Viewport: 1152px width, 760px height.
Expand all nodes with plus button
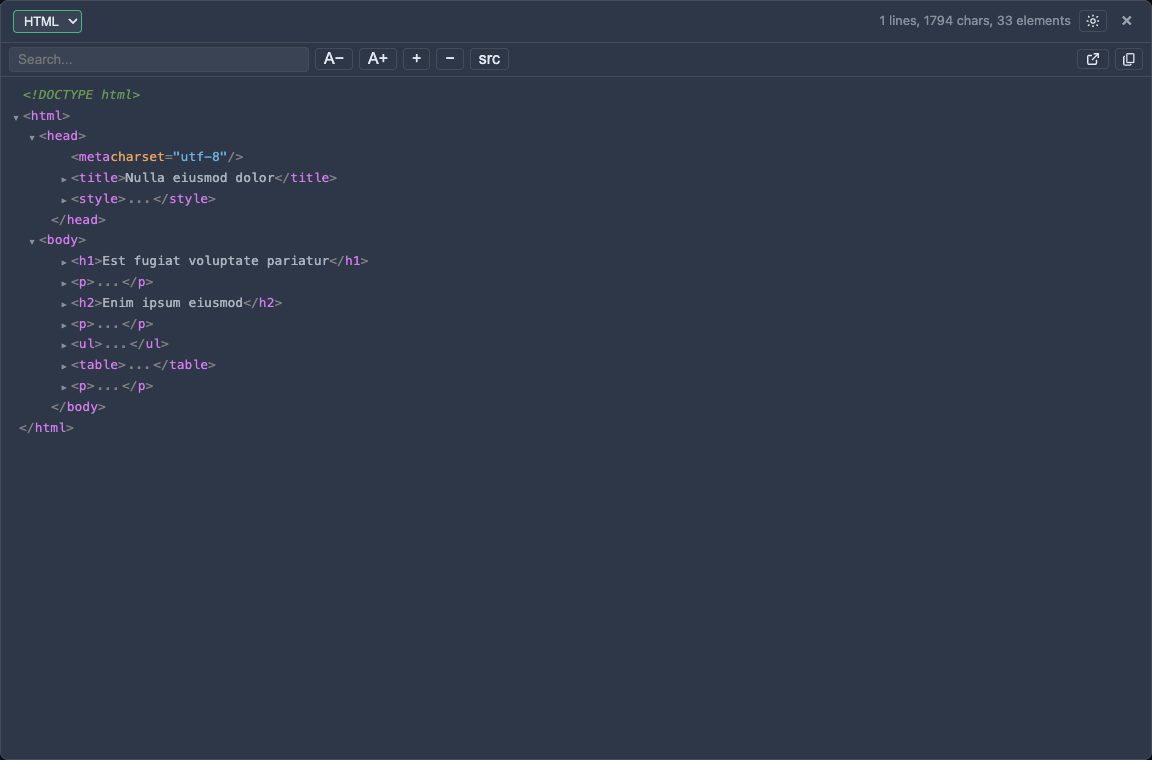click(x=417, y=59)
